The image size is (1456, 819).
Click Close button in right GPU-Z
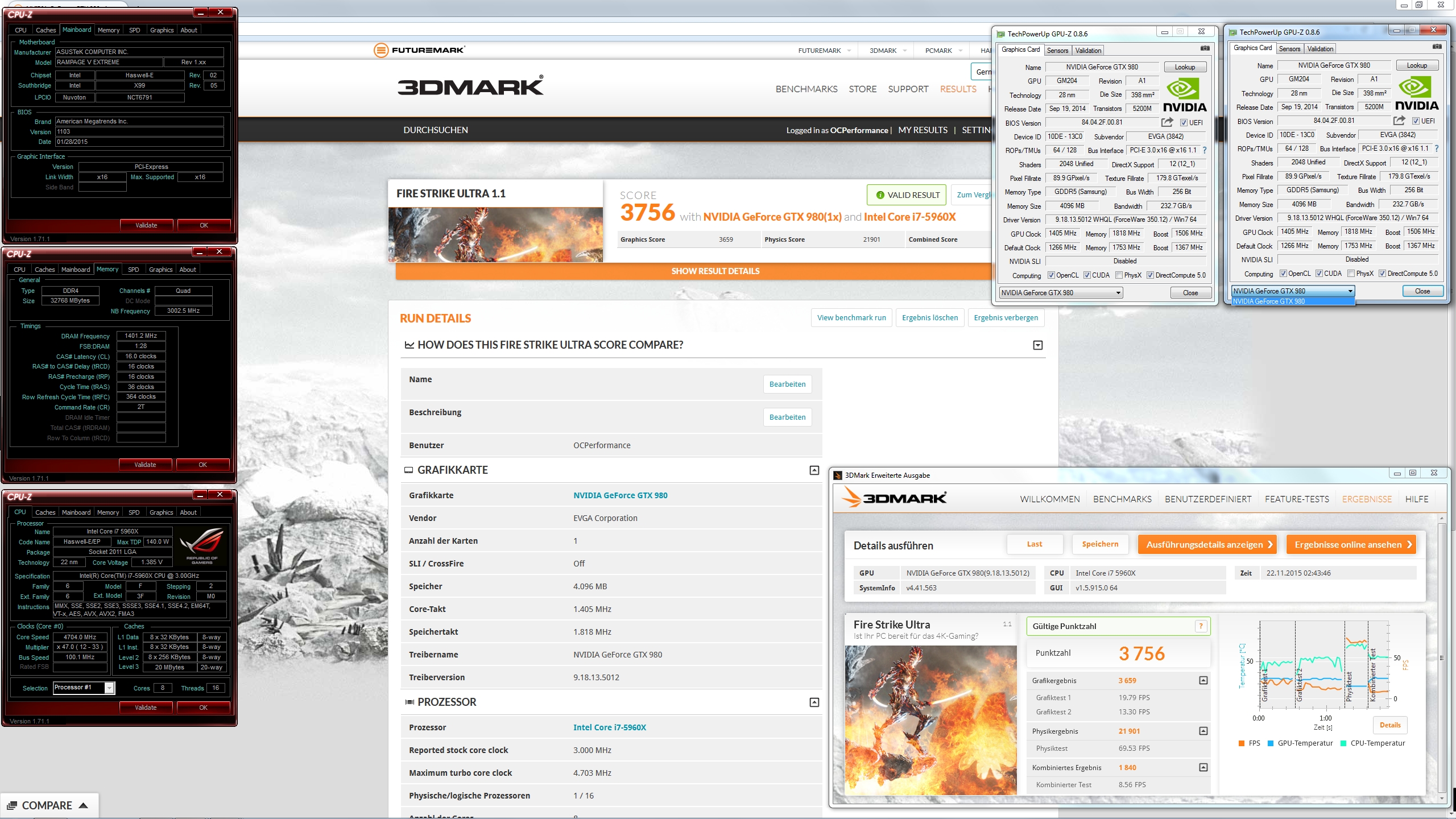pos(1422,291)
